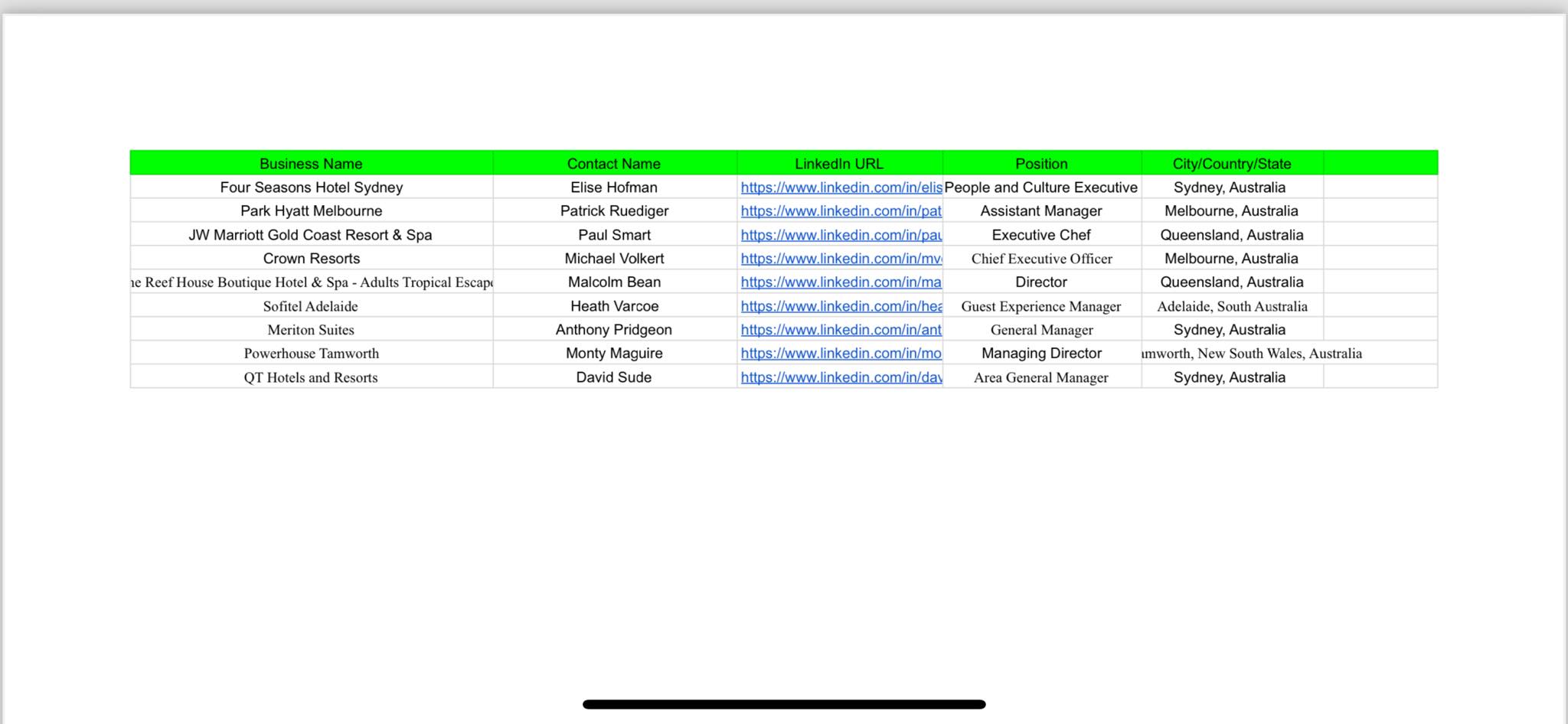Screen dimensions: 1568x724
Task: Select the Adelaide, South Australia cell
Action: [1233, 306]
